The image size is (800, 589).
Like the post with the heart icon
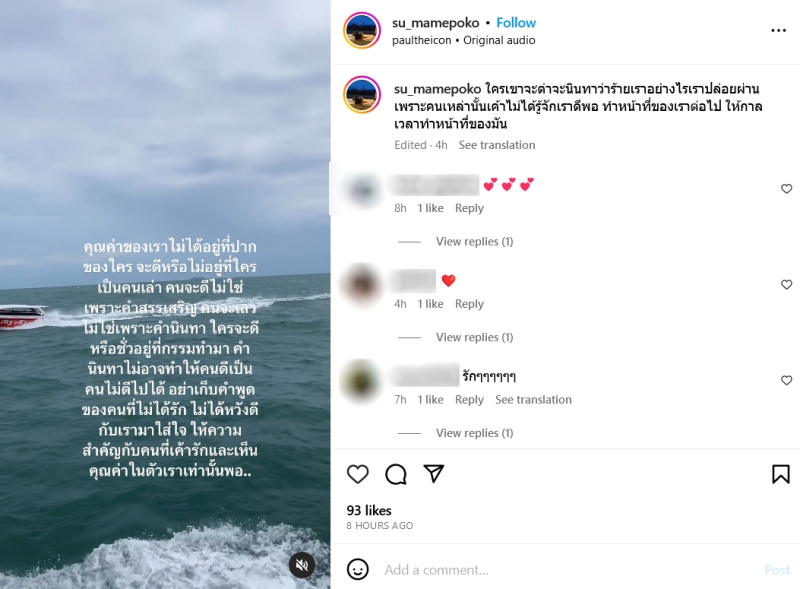(x=358, y=474)
